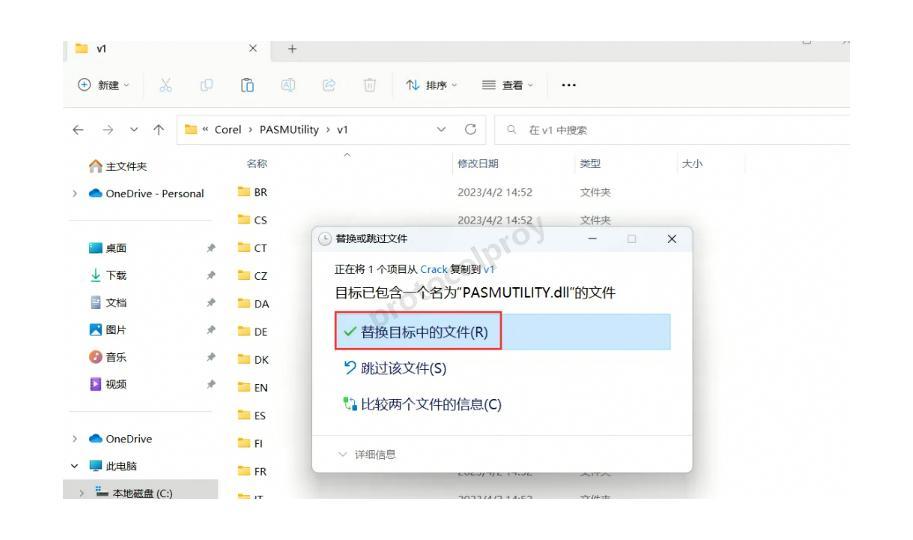Click the Crack source link in dialog

click(434, 269)
